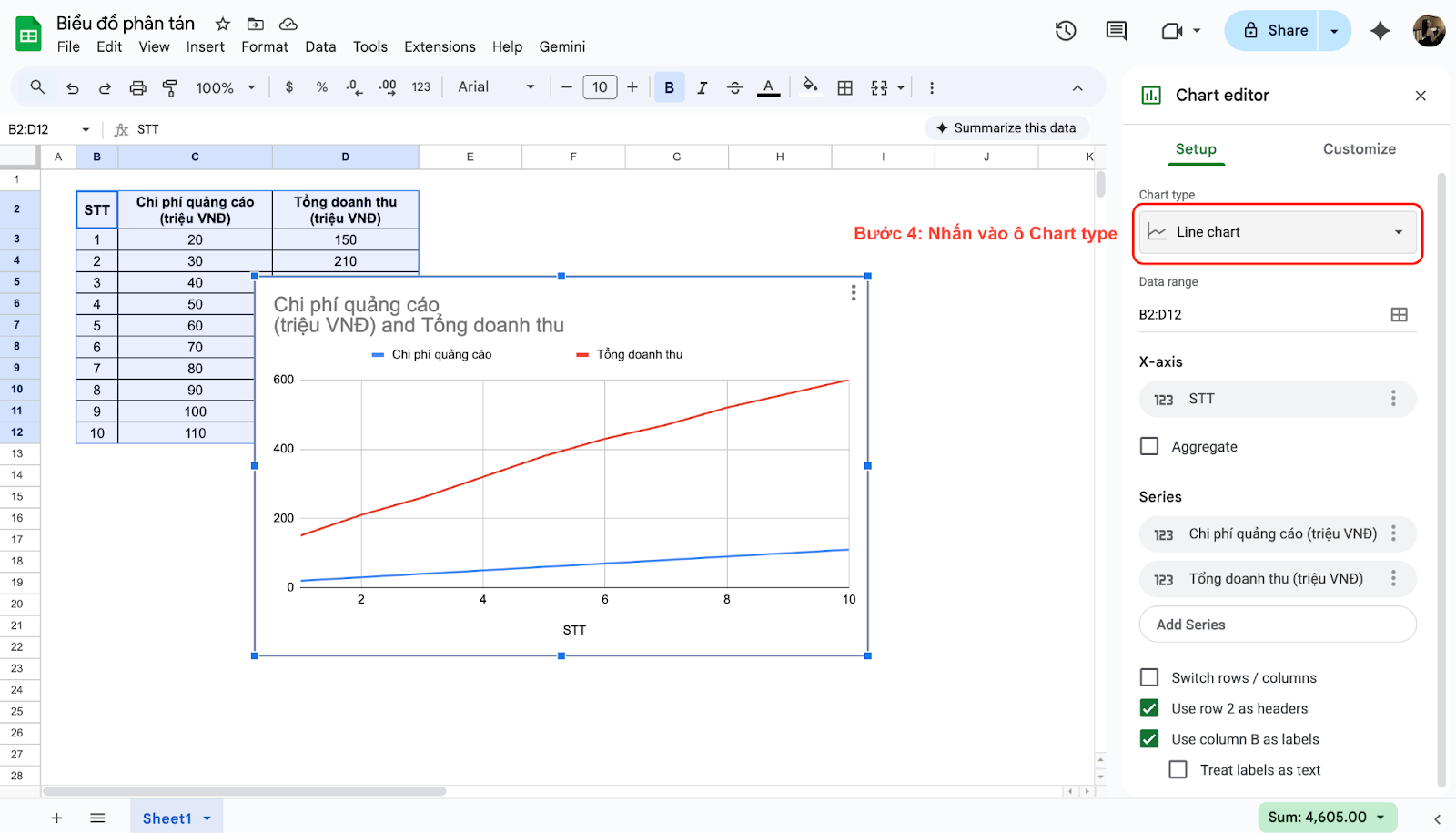Click the Gemini sparkle icon
Screen dimensions: 1456x833
point(1380,31)
